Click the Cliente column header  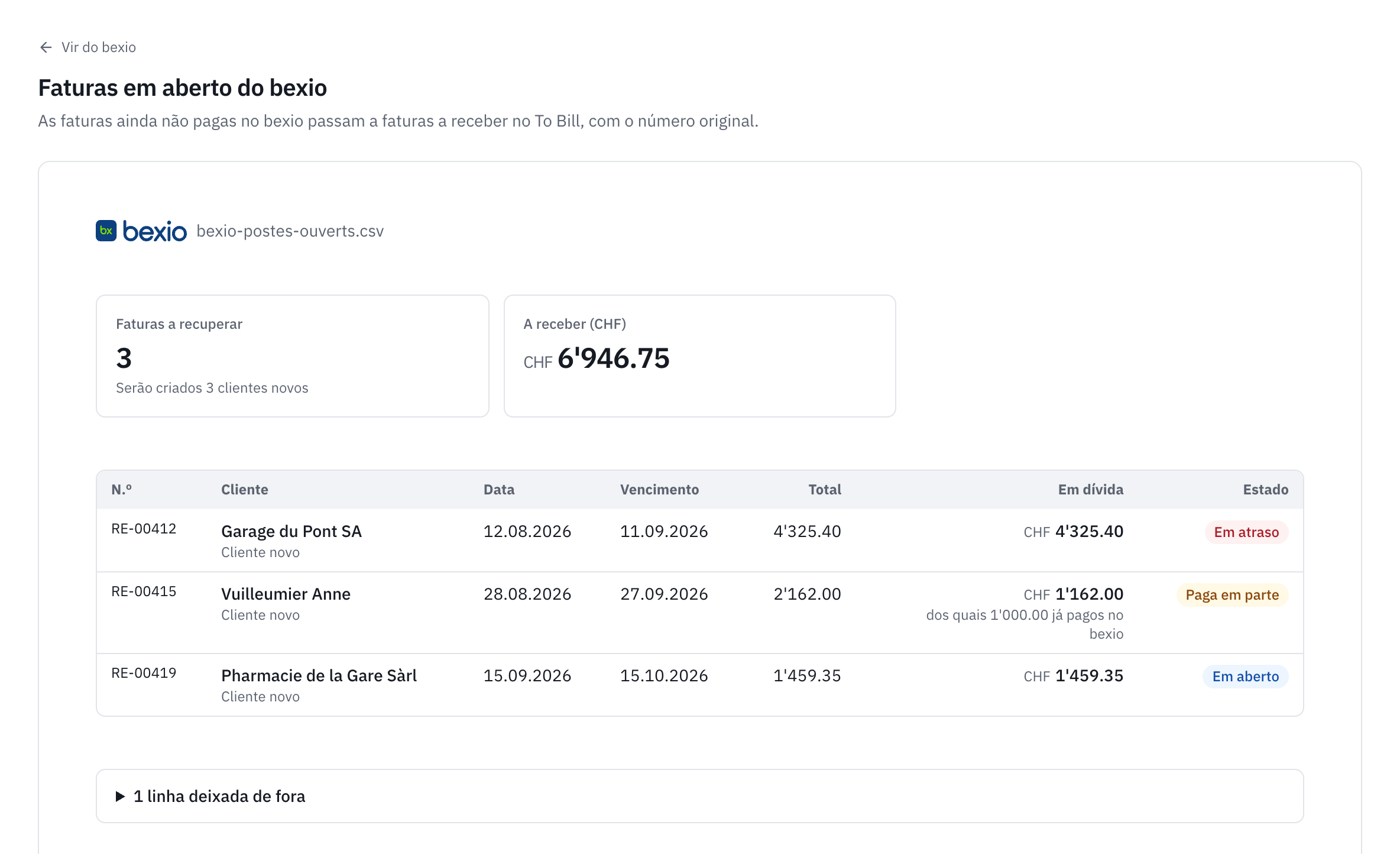245,490
